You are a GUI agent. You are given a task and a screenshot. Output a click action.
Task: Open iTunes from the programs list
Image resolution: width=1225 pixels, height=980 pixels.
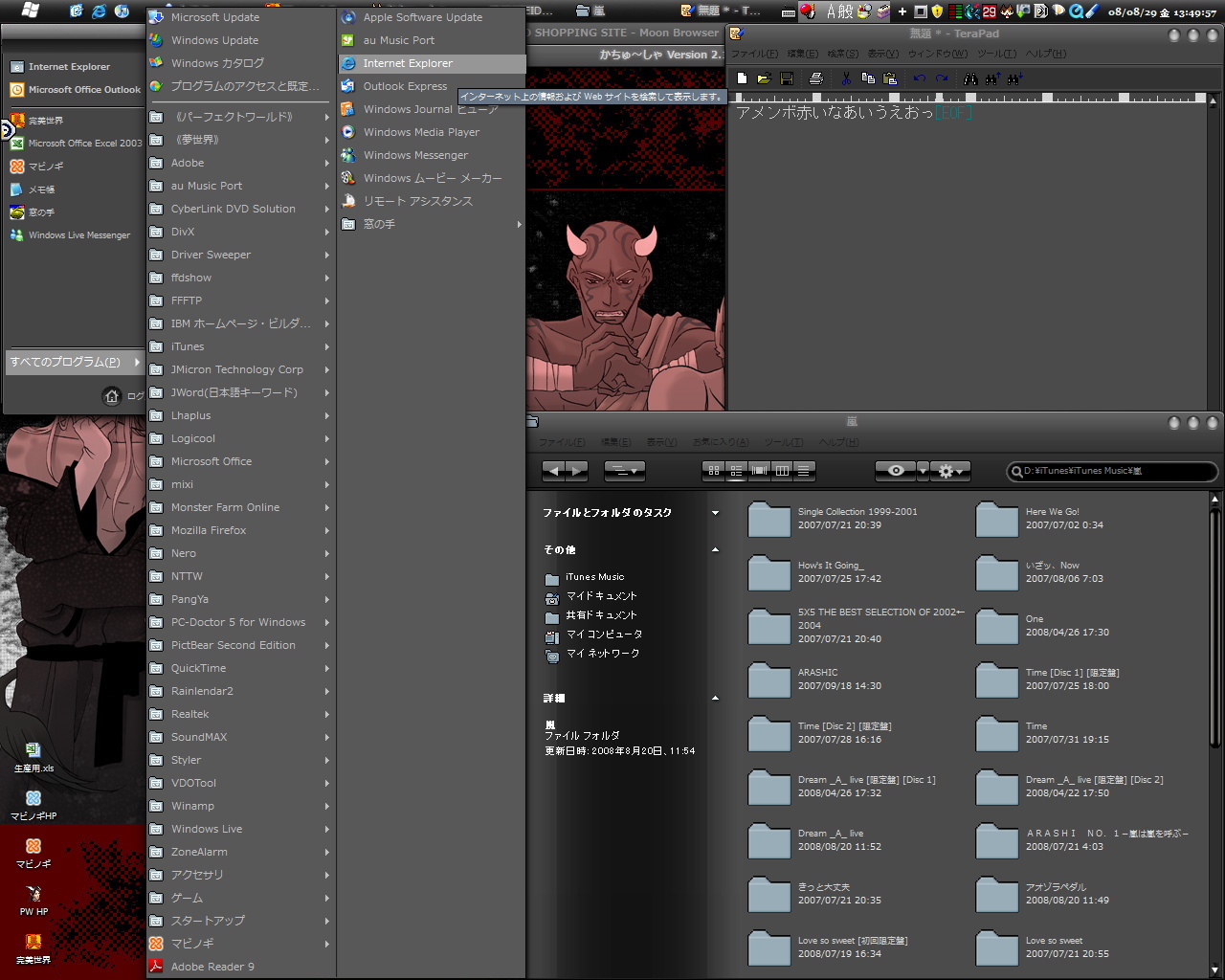[x=240, y=346]
